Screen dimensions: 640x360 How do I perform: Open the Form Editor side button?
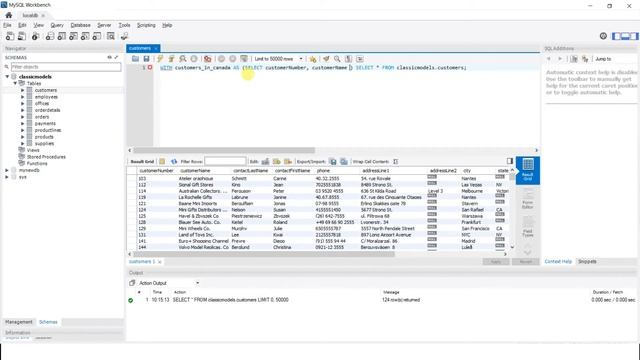tap(527, 199)
